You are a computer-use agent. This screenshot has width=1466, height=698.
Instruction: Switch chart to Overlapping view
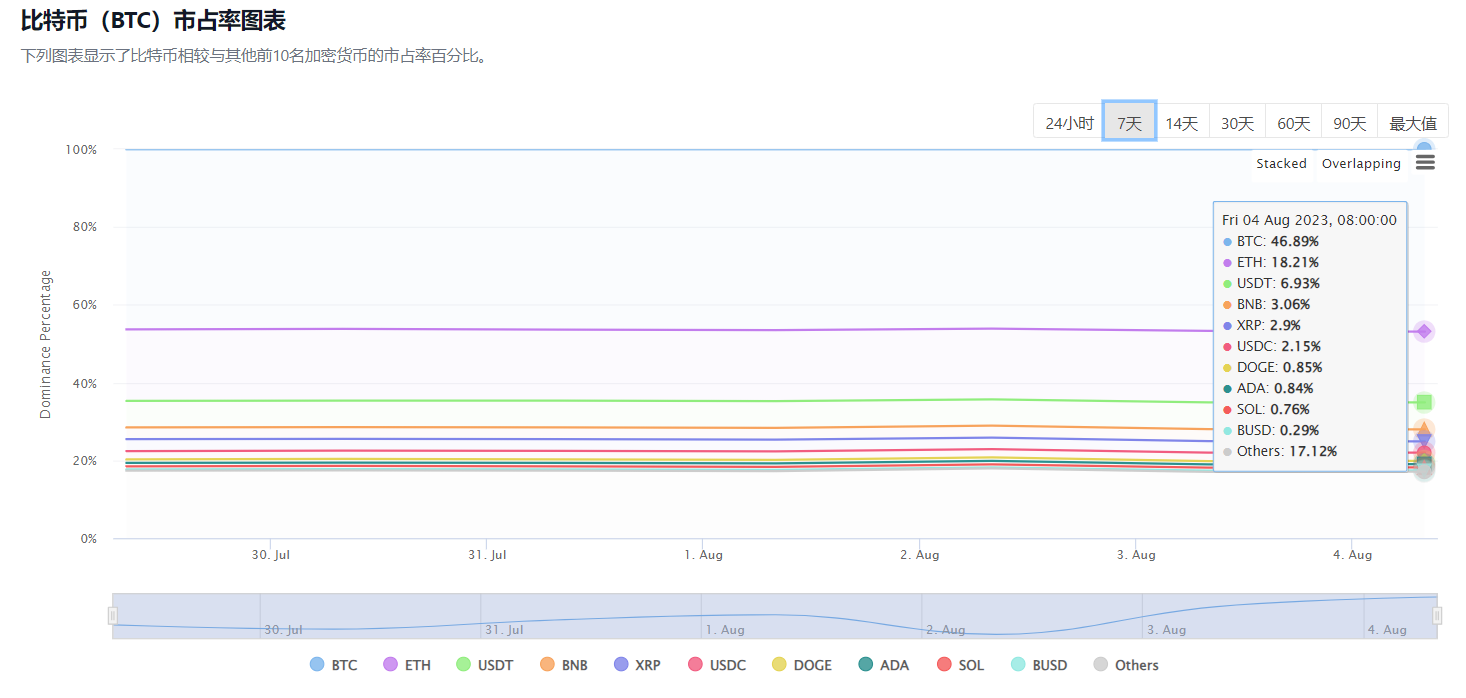coord(1360,164)
